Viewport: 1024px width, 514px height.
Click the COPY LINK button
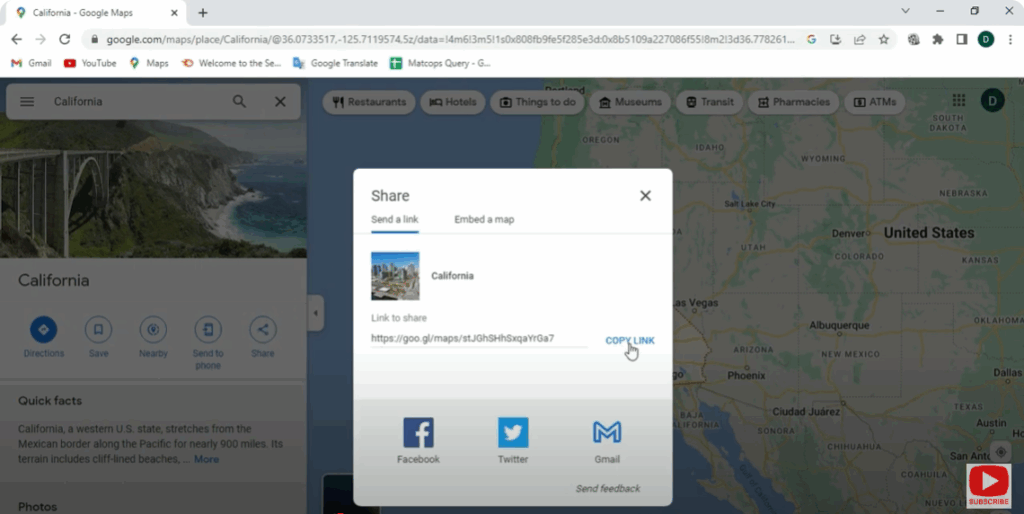[x=630, y=340]
